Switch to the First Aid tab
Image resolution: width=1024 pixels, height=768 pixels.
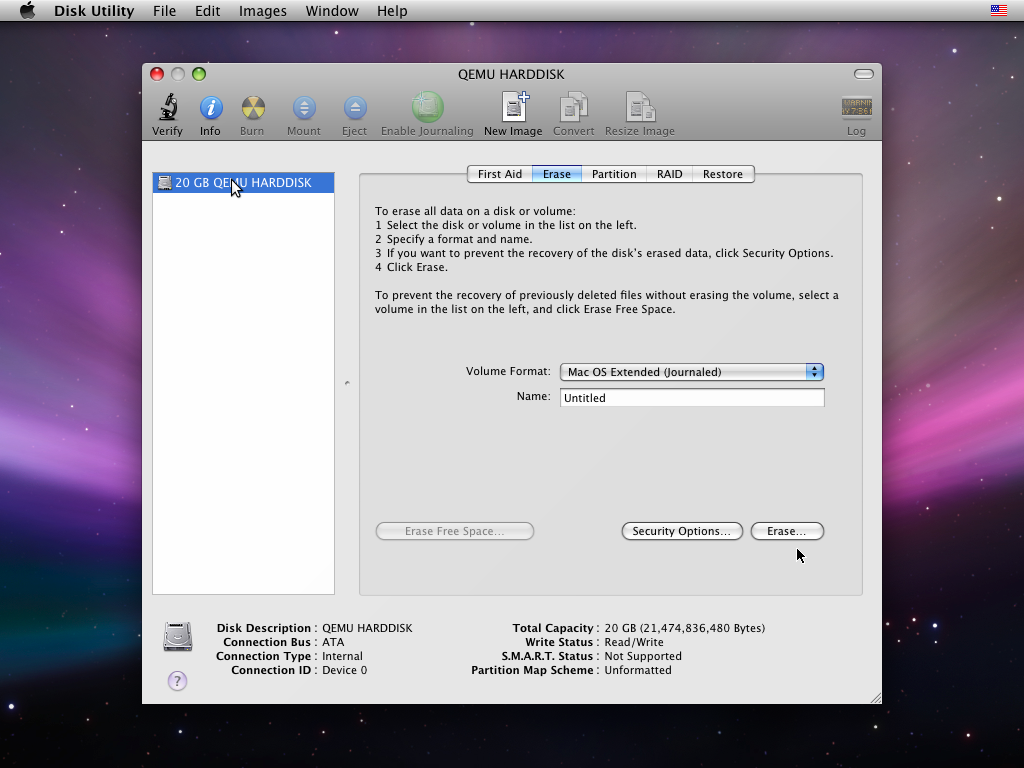[499, 174]
